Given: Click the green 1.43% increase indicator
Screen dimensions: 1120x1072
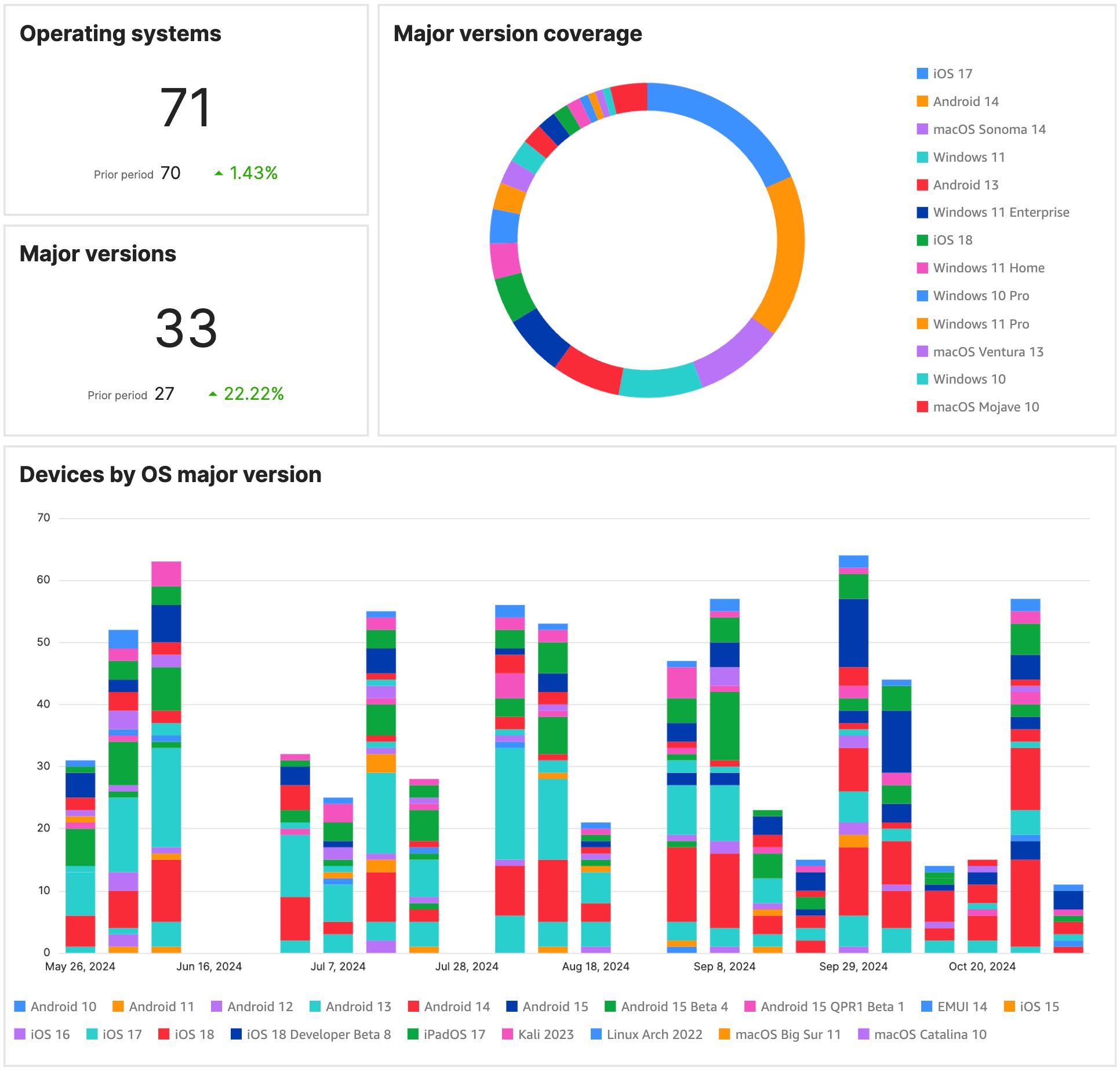Looking at the screenshot, I should coord(253,173).
